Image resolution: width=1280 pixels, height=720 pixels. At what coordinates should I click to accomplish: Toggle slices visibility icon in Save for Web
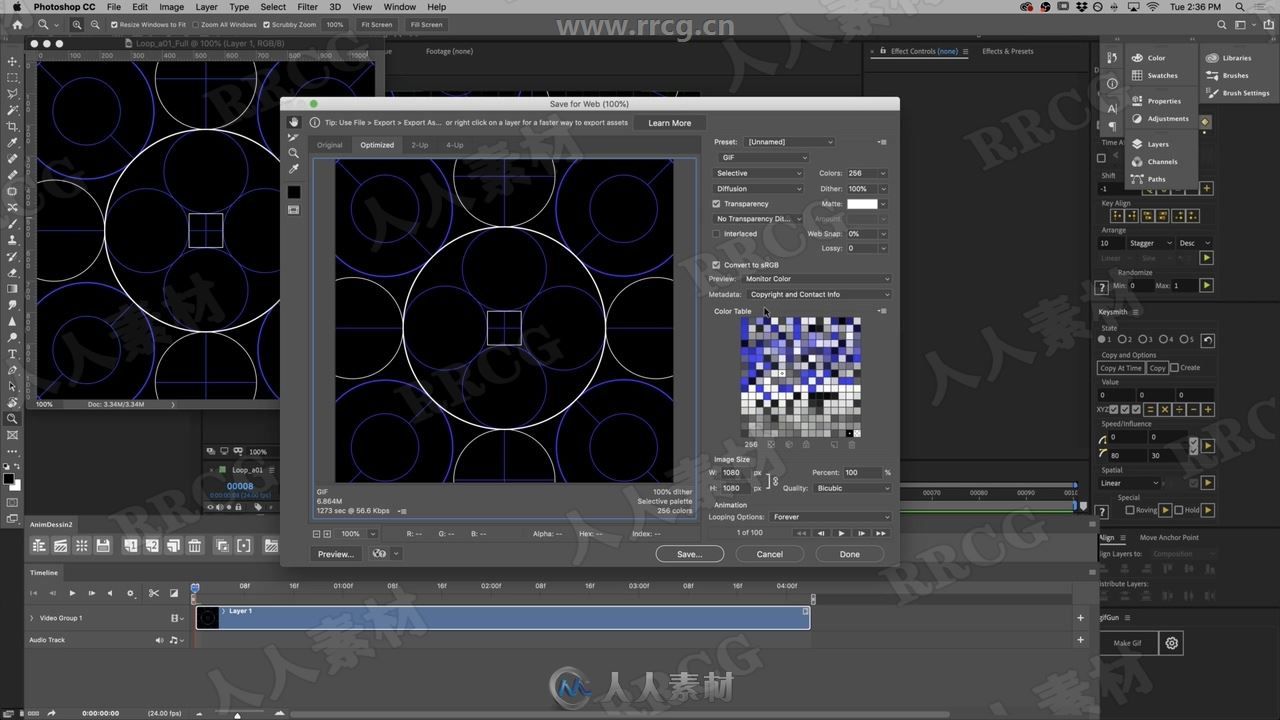(293, 210)
